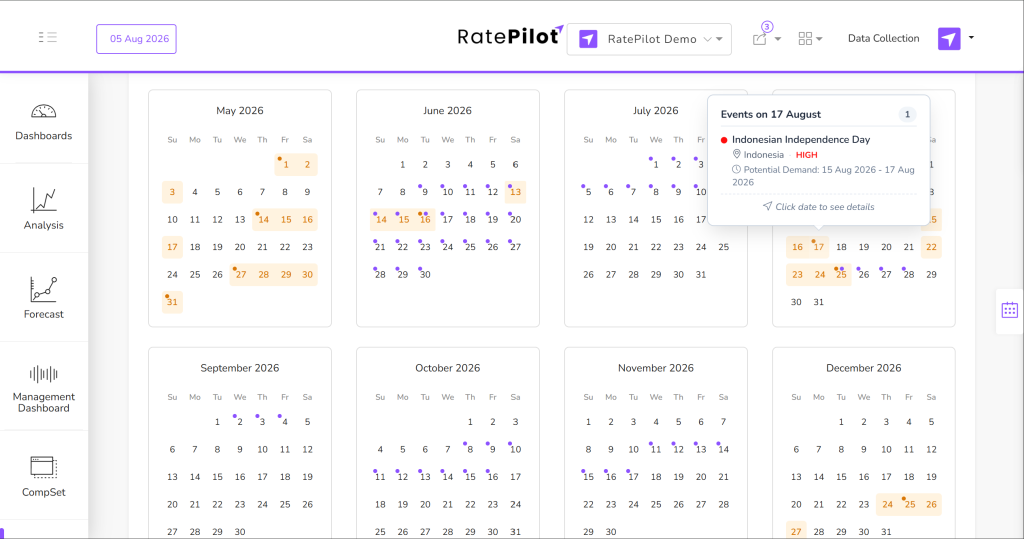Select October 11, 2026 date
The width and height of the screenshot is (1024, 539).
point(380,477)
